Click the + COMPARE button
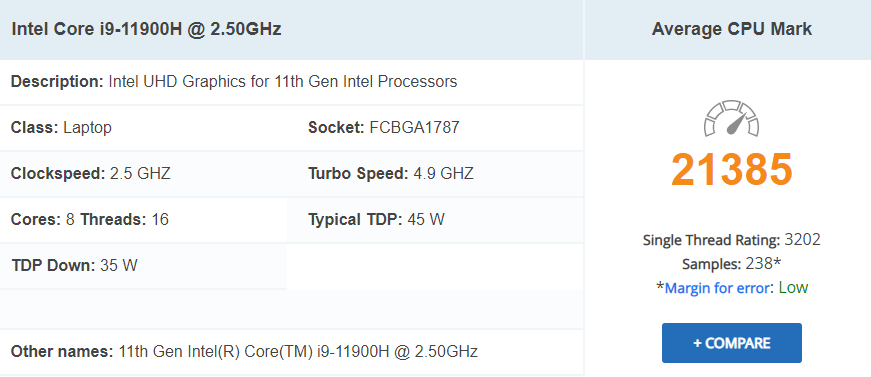871x377 pixels. coord(732,343)
